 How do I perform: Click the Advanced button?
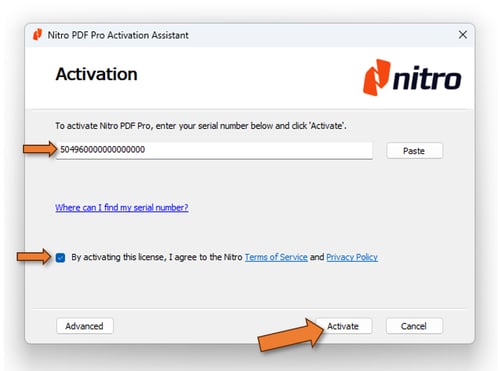[x=85, y=326]
